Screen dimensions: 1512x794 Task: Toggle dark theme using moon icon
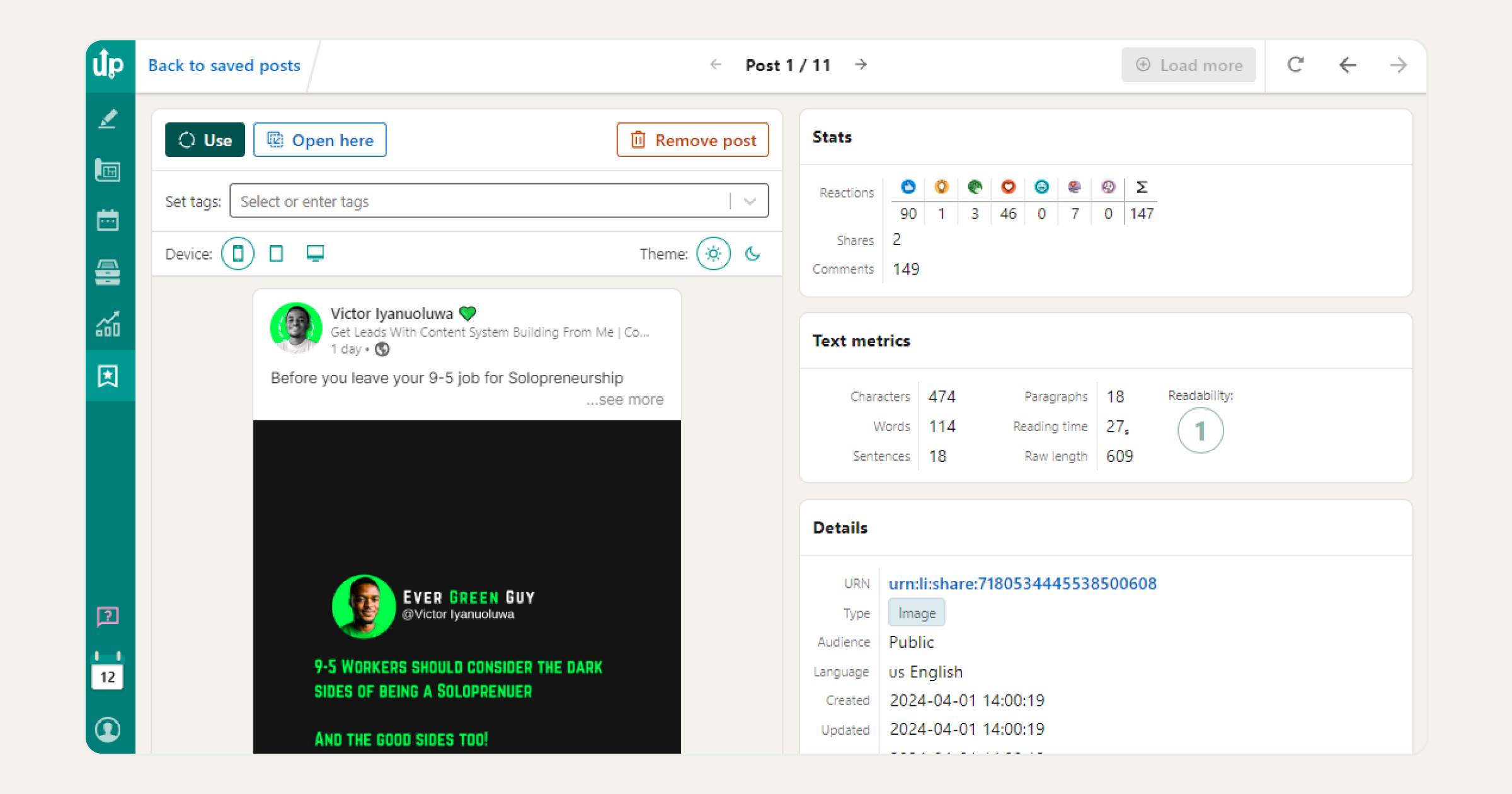tap(752, 254)
